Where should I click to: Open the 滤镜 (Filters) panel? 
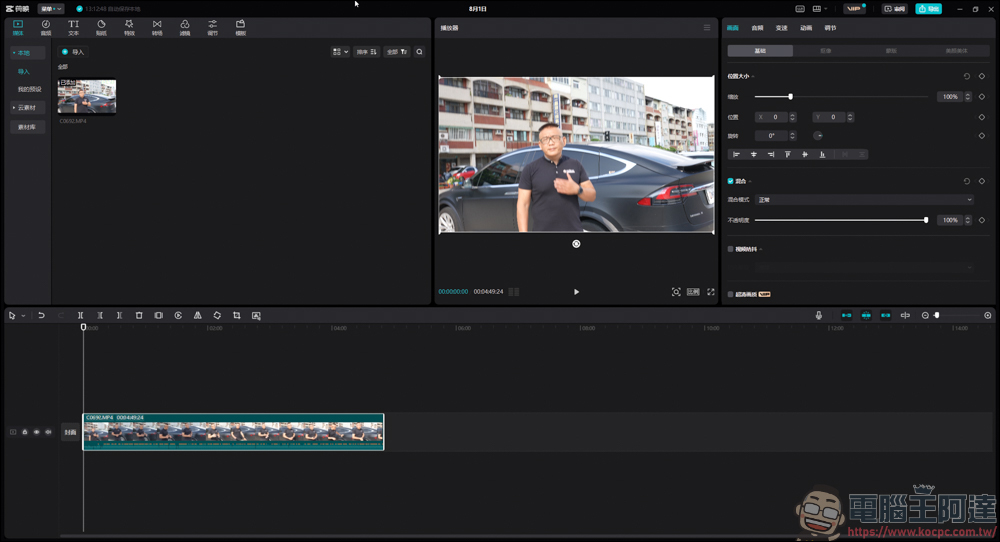point(185,26)
